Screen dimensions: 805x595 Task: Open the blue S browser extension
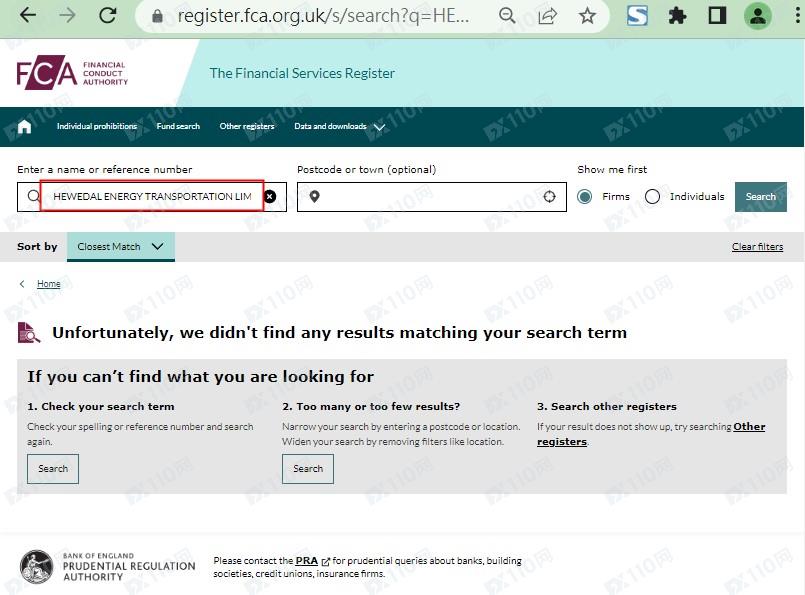pos(637,15)
